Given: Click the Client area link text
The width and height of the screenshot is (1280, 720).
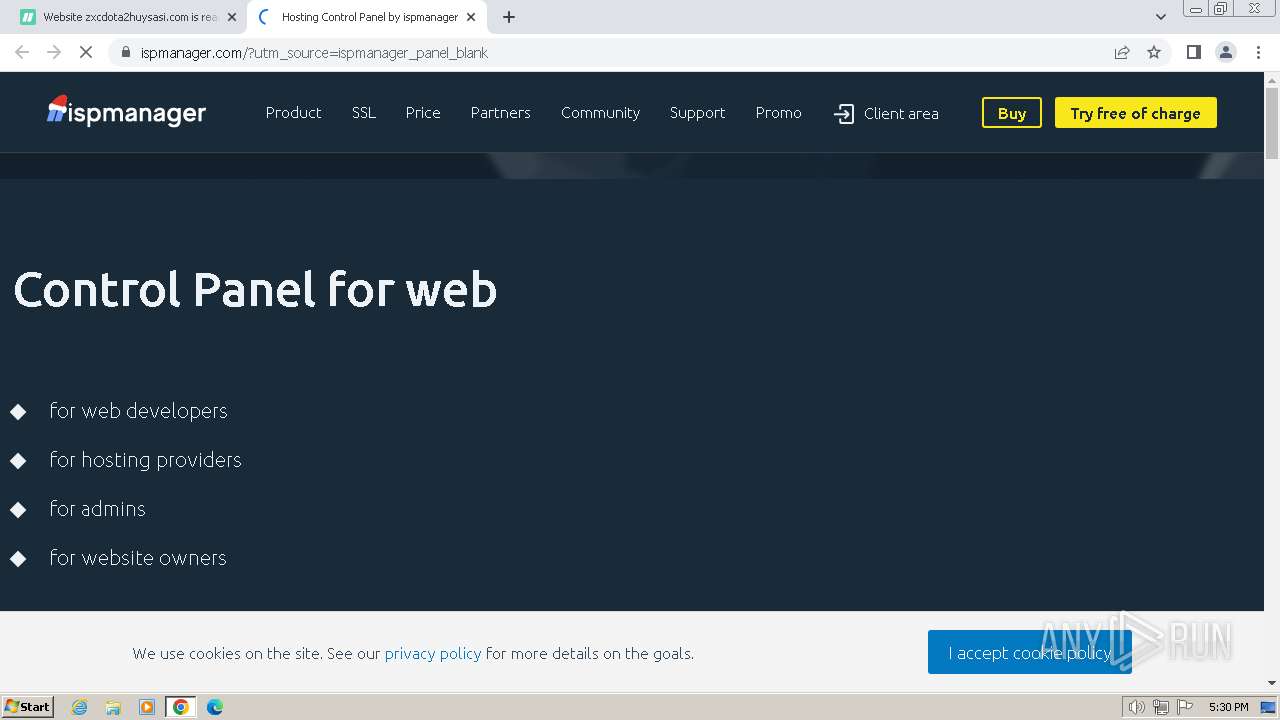Looking at the screenshot, I should click(901, 114).
